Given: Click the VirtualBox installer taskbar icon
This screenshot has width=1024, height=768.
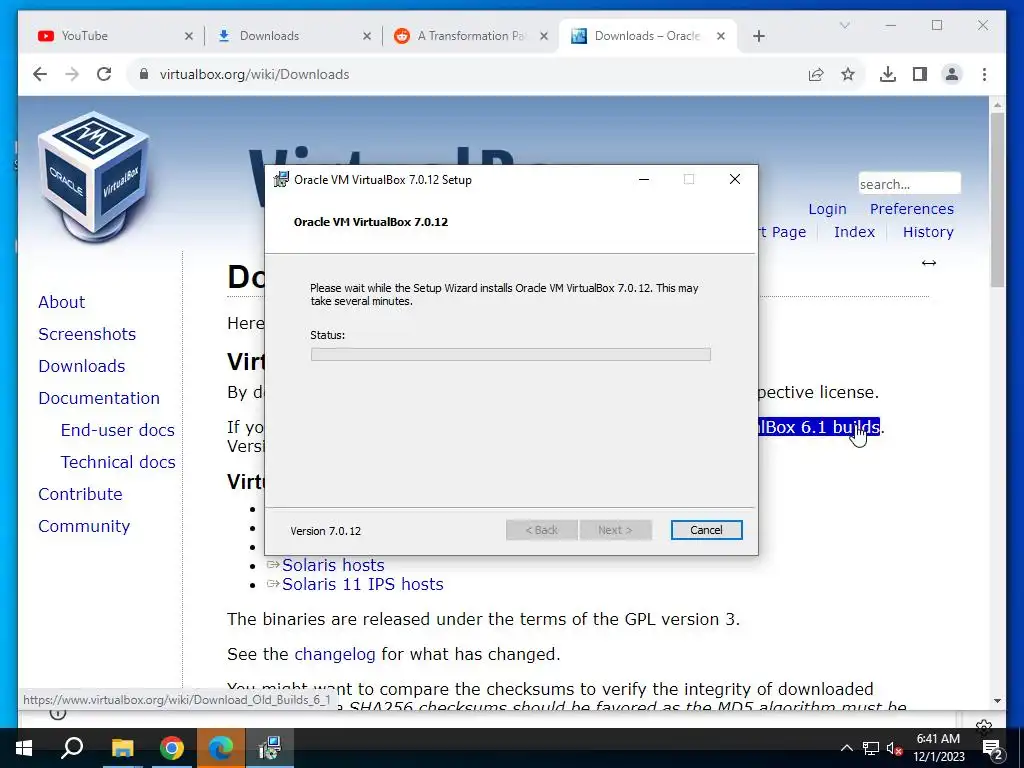Looking at the screenshot, I should pyautogui.click(x=270, y=748).
